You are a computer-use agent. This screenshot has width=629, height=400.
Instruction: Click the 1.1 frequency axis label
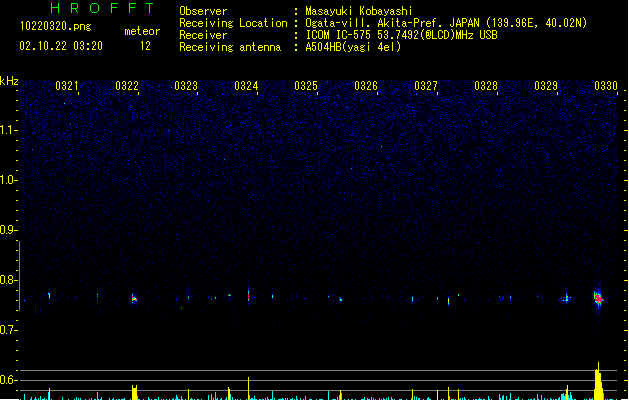8,130
